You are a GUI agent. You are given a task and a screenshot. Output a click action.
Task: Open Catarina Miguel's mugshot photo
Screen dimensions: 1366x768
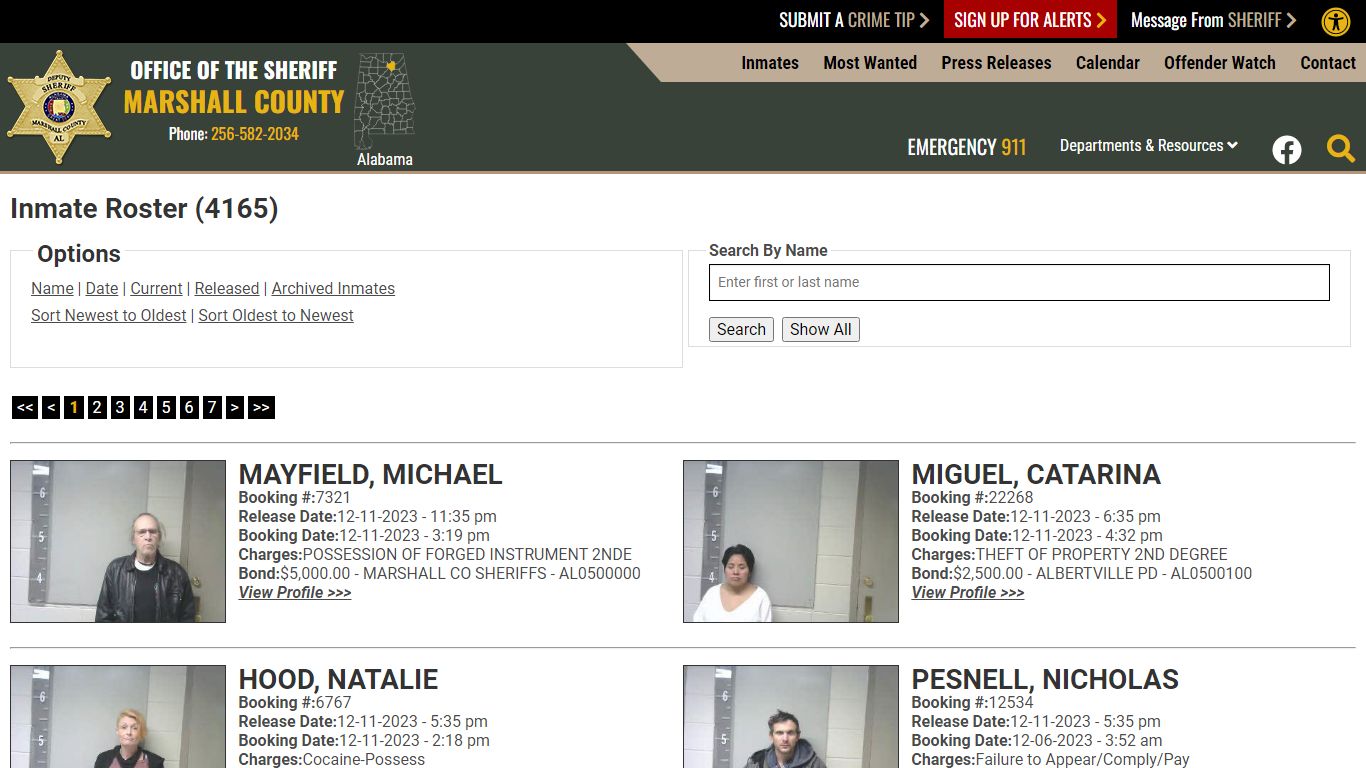point(791,541)
